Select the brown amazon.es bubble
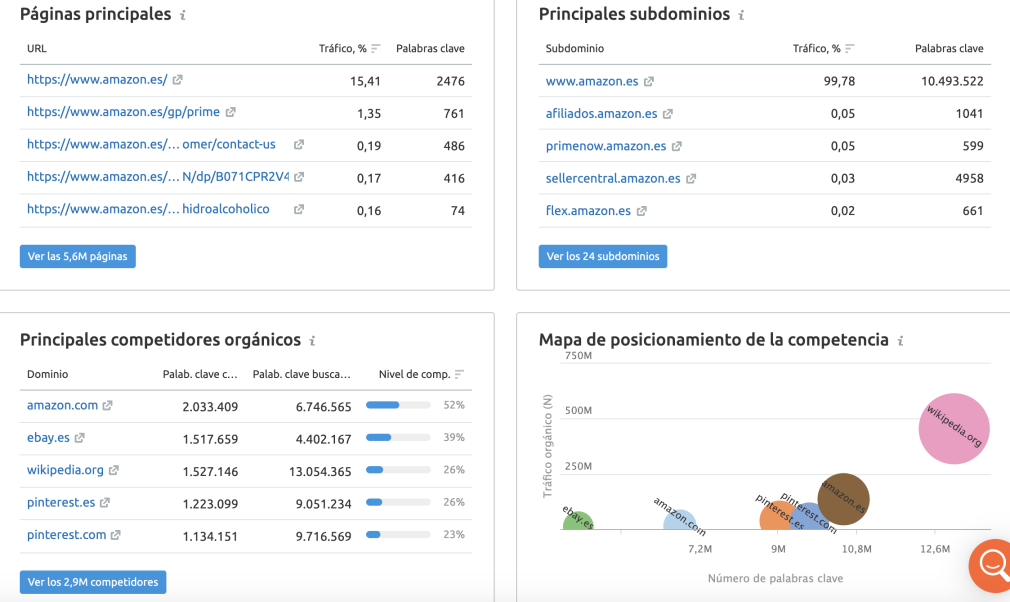The width and height of the screenshot is (1010, 602). 843,499
